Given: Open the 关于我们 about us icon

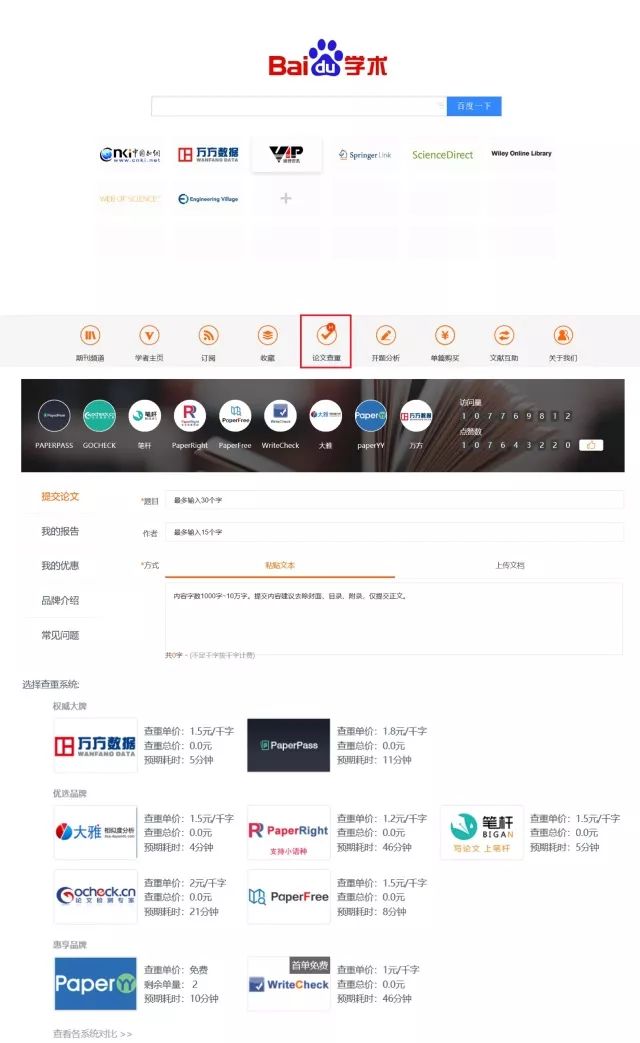Looking at the screenshot, I should click(563, 335).
